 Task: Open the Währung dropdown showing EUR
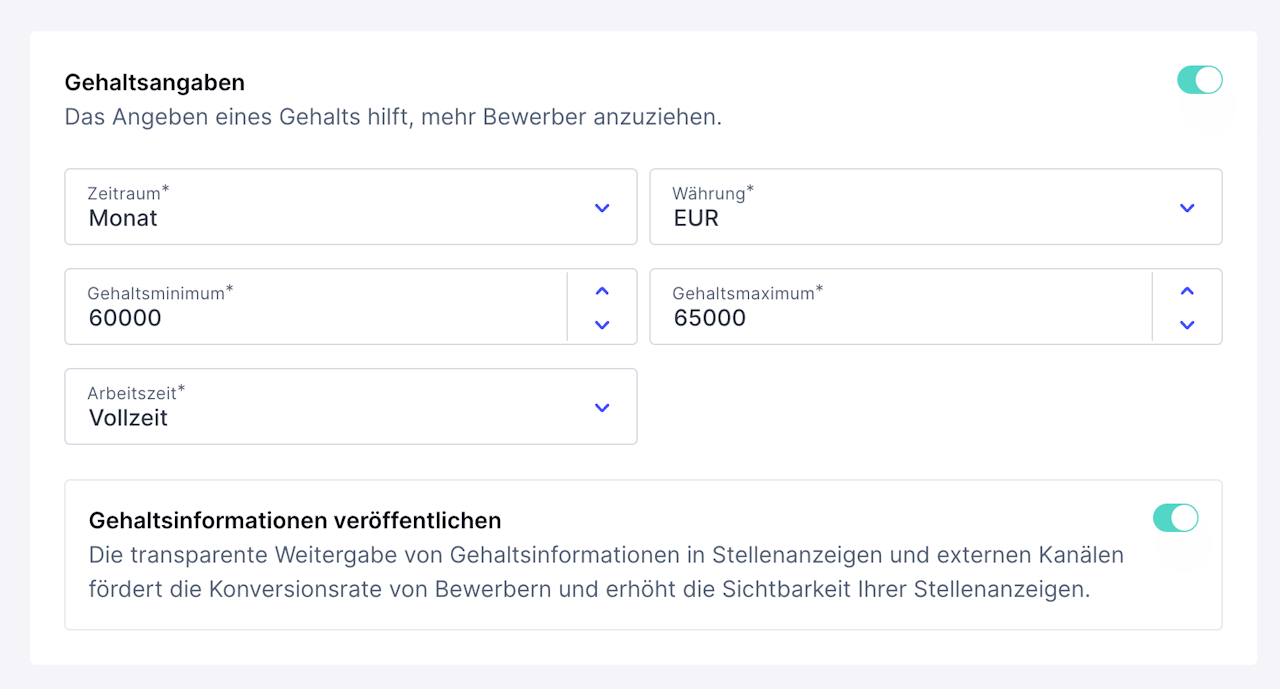915,207
